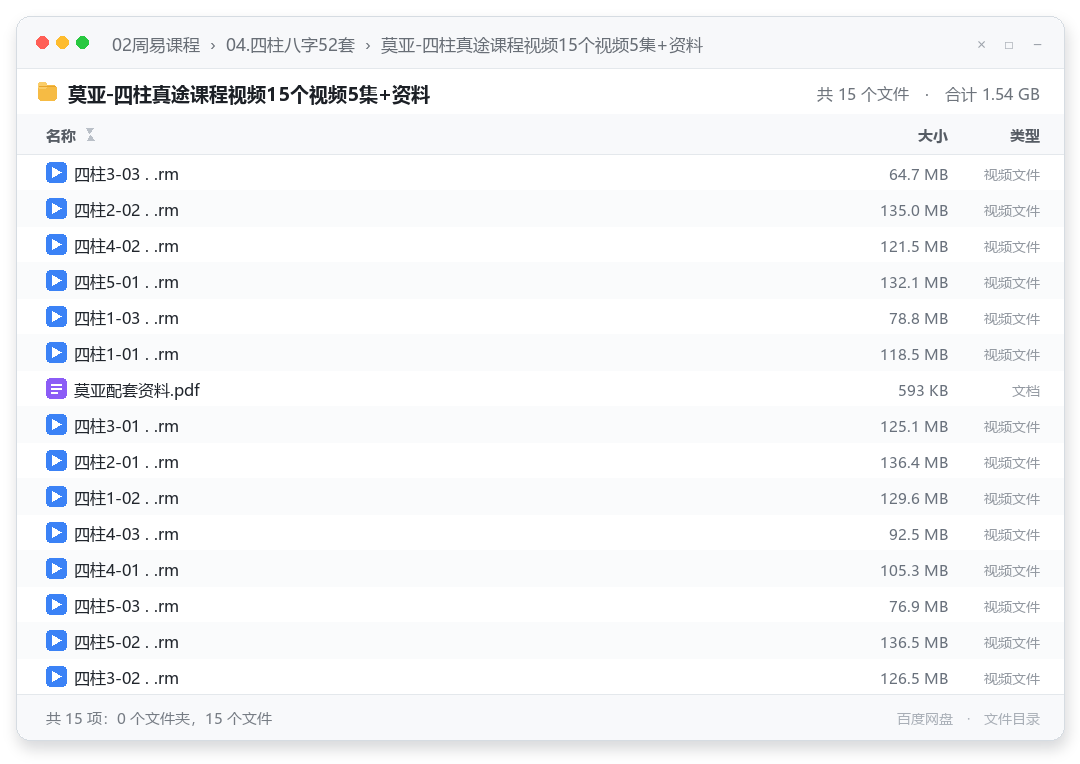1080x764 pixels.
Task: Click 文件目录 in the footer
Action: (1012, 719)
